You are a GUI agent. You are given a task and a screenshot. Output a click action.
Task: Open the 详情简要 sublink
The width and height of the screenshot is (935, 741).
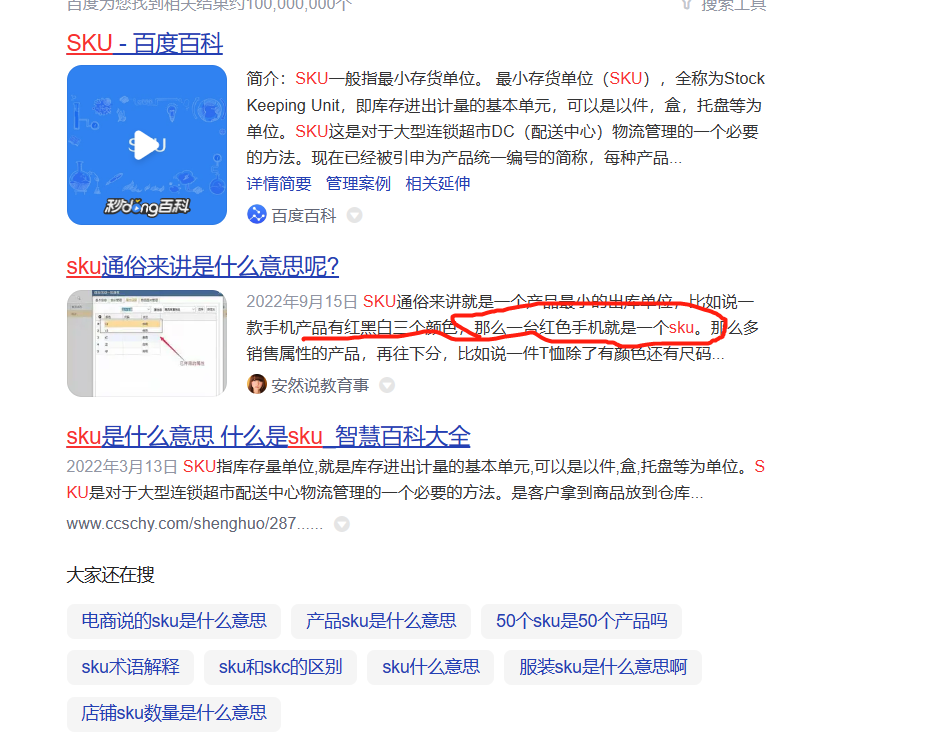point(279,184)
